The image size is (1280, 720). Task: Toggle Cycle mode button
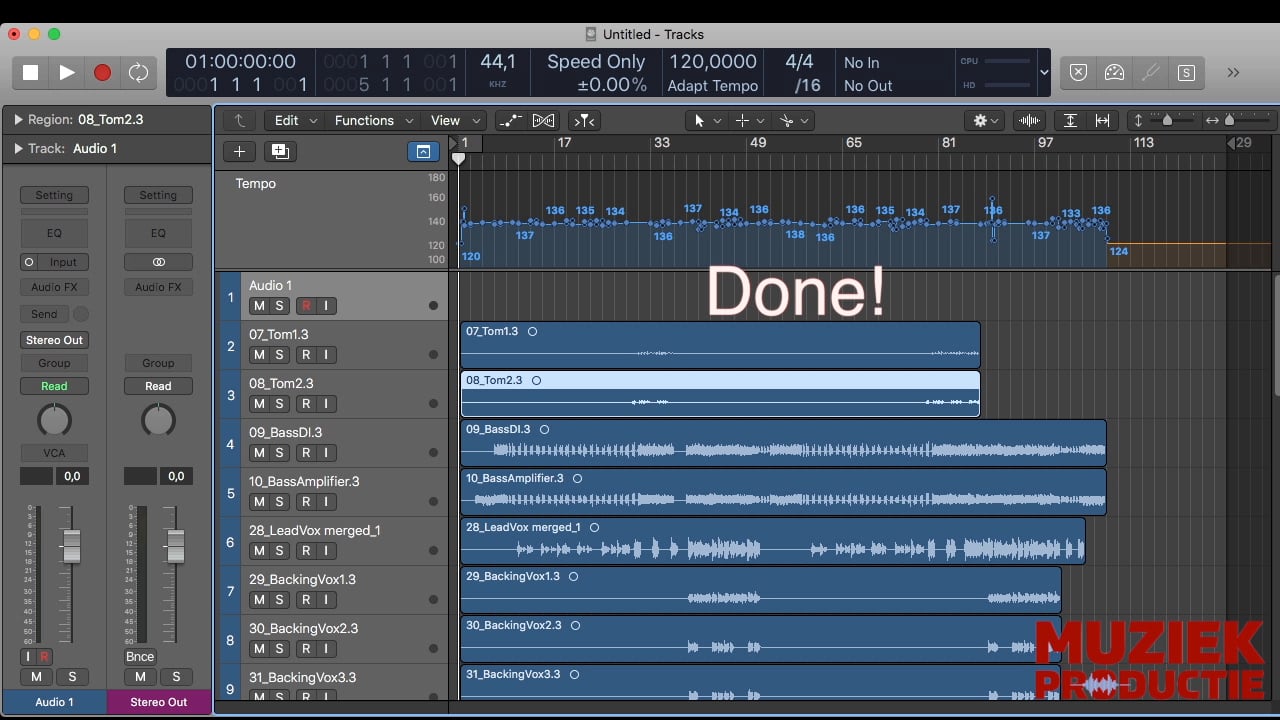click(x=138, y=73)
